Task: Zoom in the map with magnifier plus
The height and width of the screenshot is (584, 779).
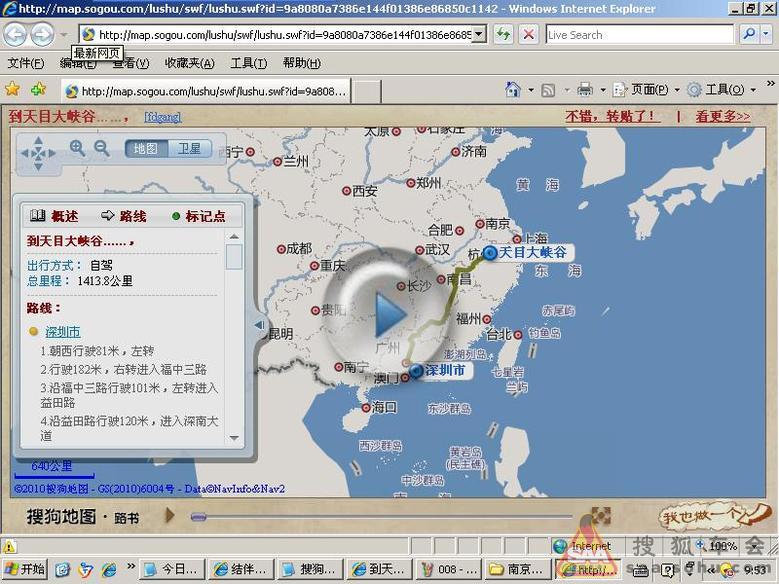Action: pyautogui.click(x=77, y=148)
